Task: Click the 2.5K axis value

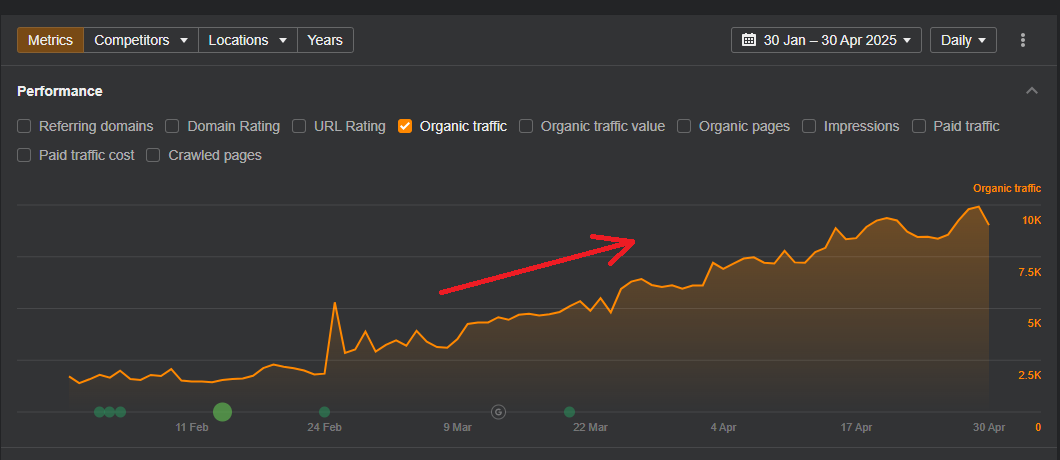Action: (1029, 375)
